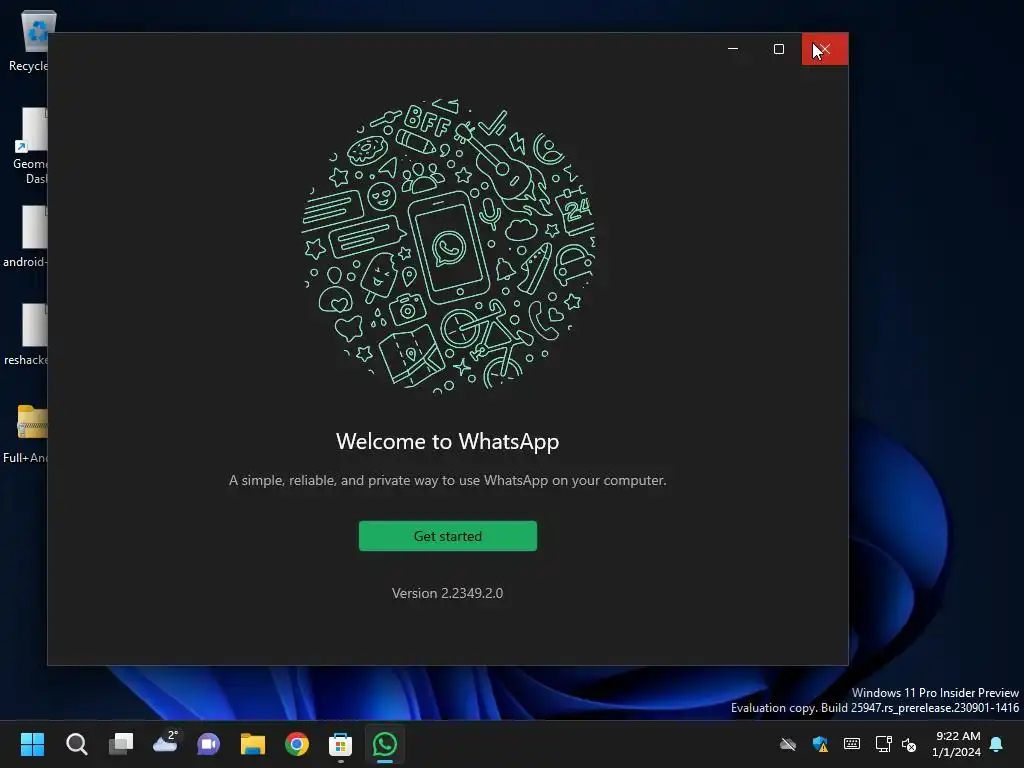Select the android desktop file icon
This screenshot has height=768, width=1024.
coord(26,236)
